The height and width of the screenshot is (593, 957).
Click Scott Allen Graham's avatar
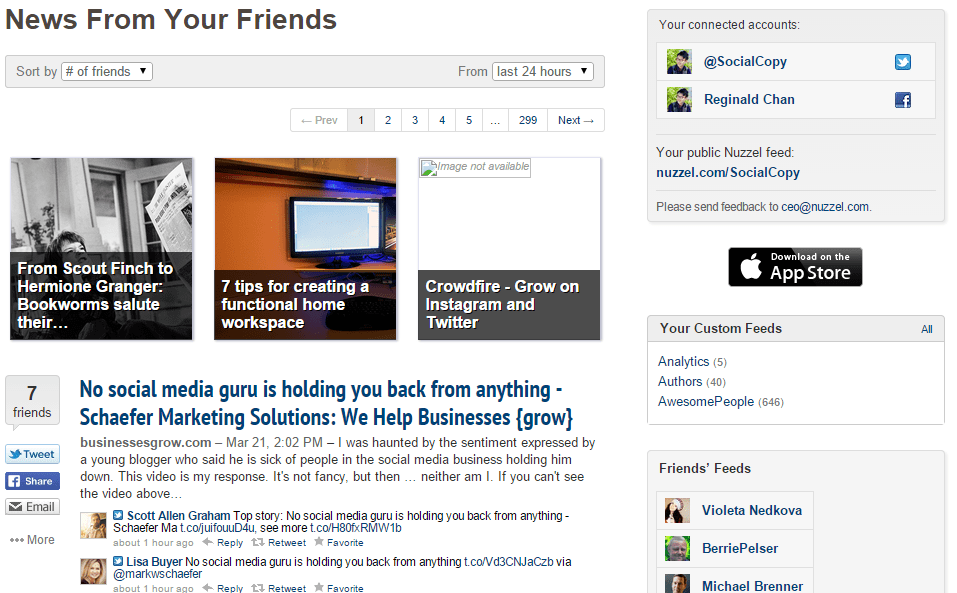(x=93, y=525)
